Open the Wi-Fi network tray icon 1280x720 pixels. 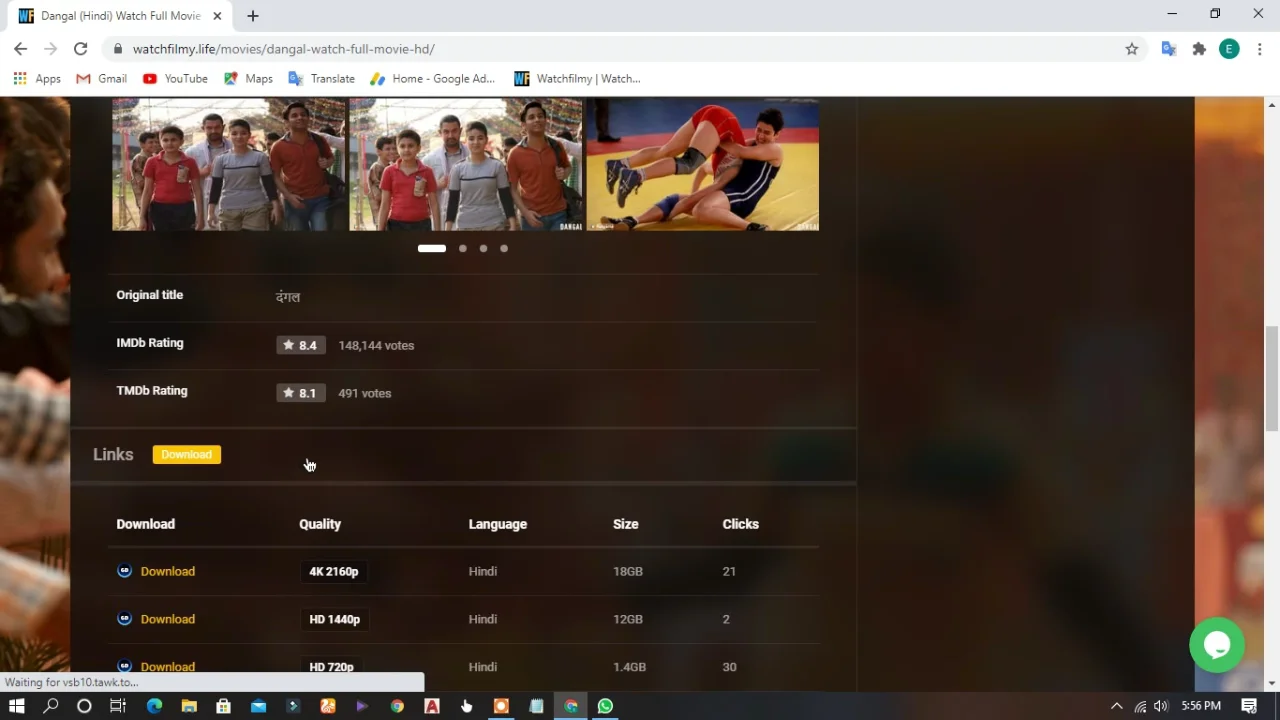pyautogui.click(x=1140, y=706)
